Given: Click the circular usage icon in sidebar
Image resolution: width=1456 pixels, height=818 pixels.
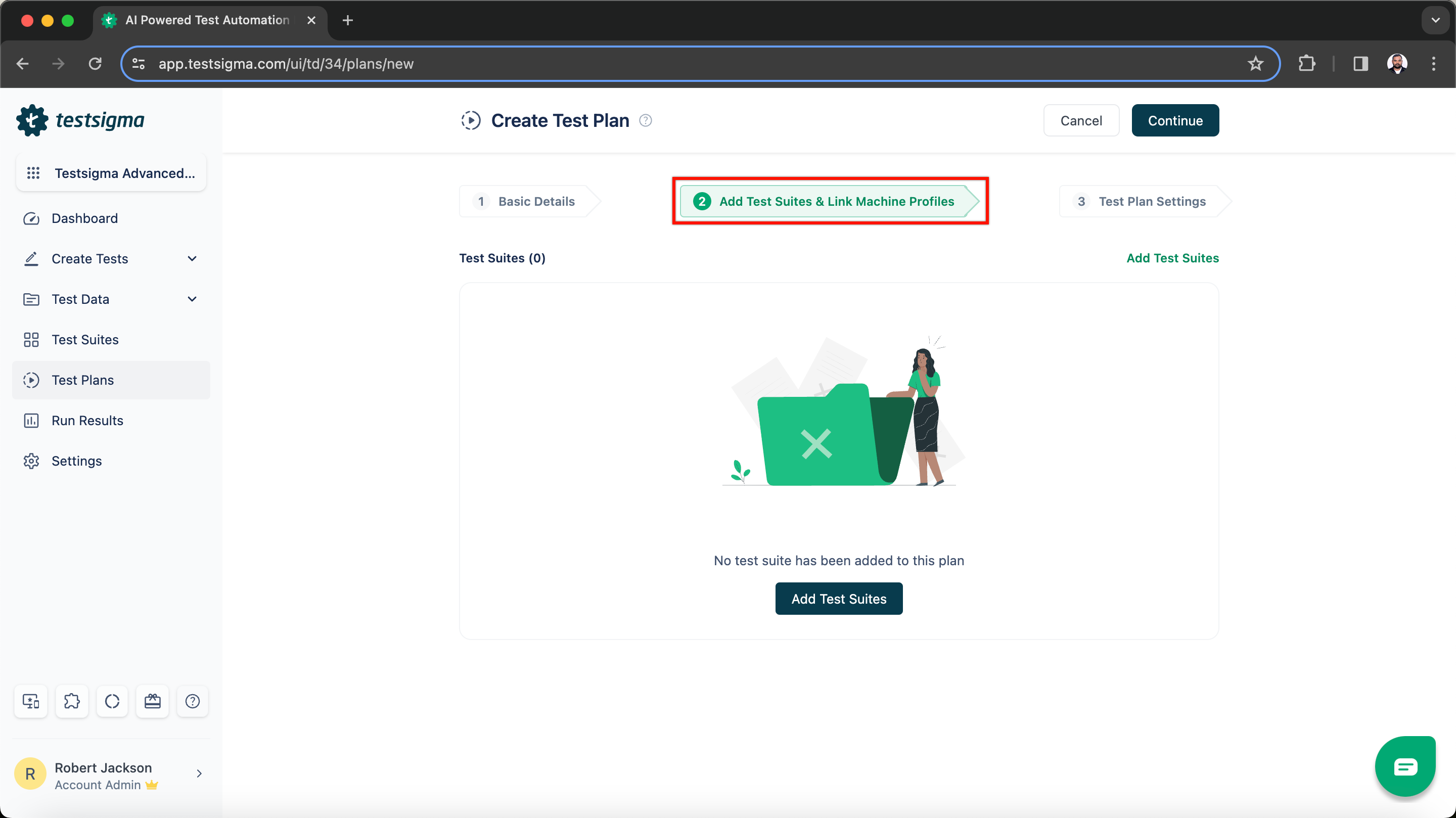Looking at the screenshot, I should point(112,701).
